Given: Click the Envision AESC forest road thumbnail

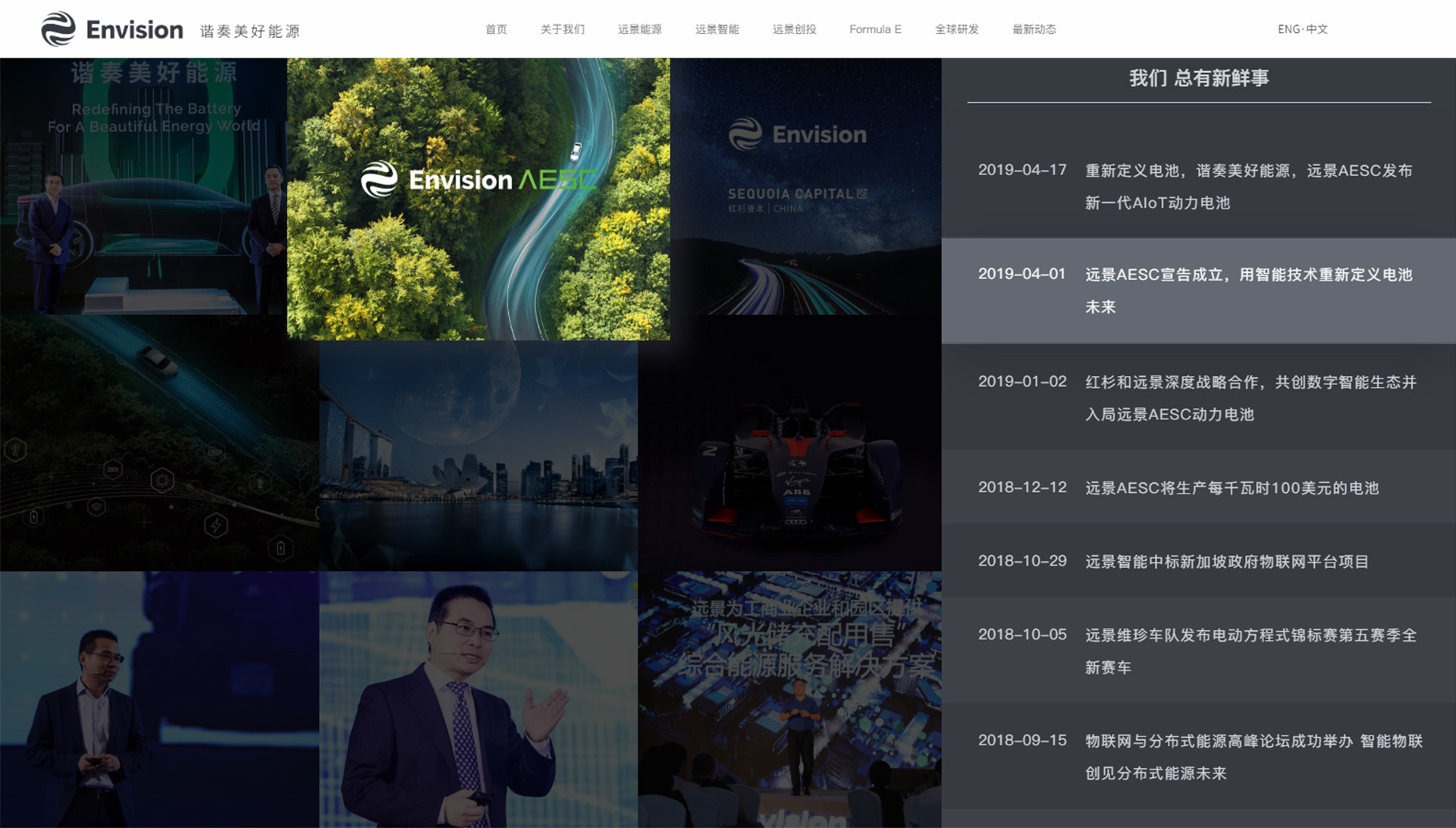Looking at the screenshot, I should tap(478, 199).
